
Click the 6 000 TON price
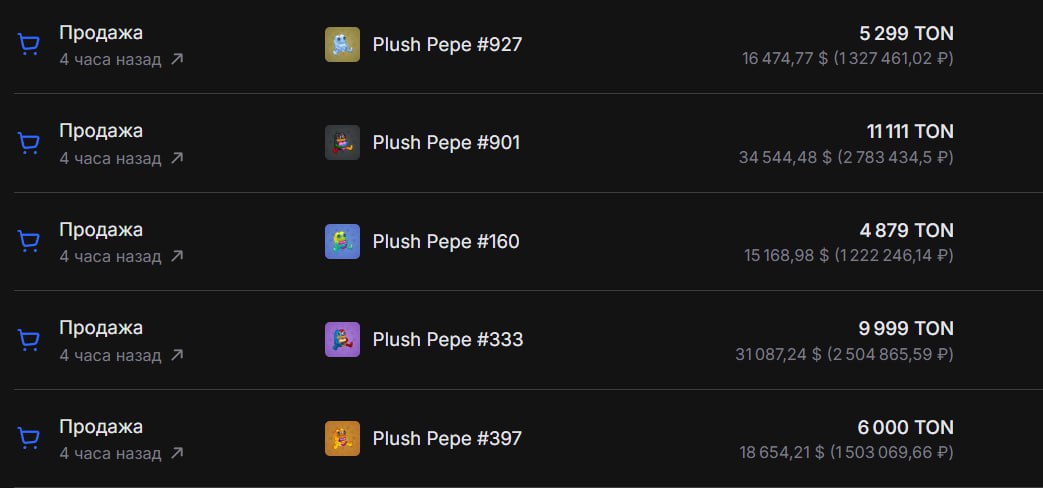(x=905, y=427)
